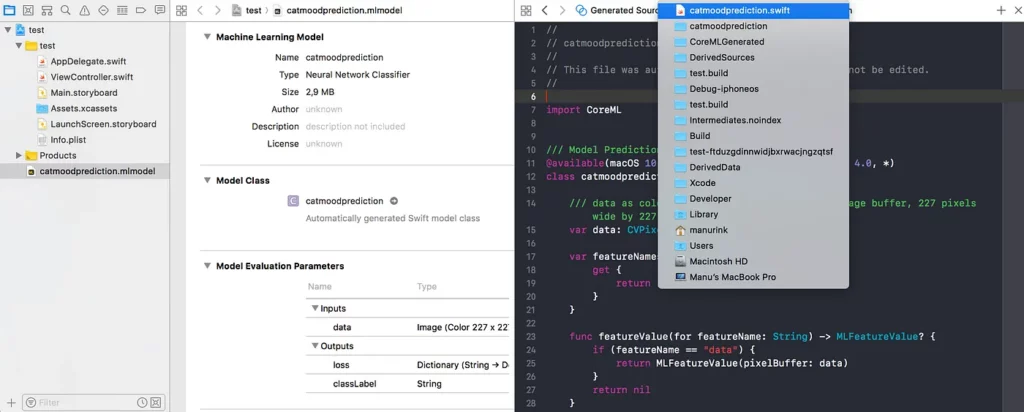Choose CoreMLGenerated in path menu
The width and height of the screenshot is (1024, 412).
pyautogui.click(x=753, y=42)
